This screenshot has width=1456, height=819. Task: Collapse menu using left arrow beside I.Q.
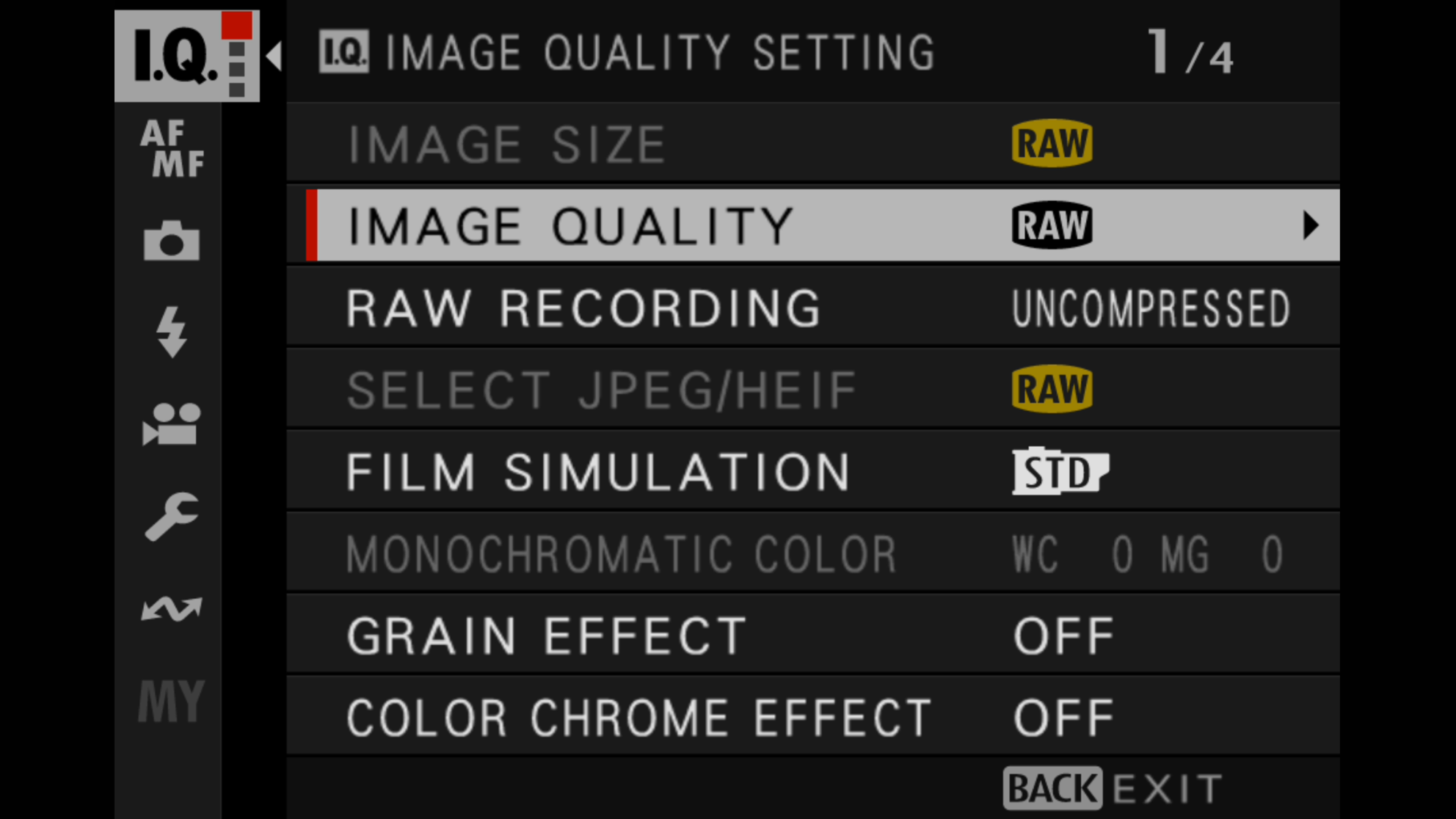pyautogui.click(x=274, y=55)
